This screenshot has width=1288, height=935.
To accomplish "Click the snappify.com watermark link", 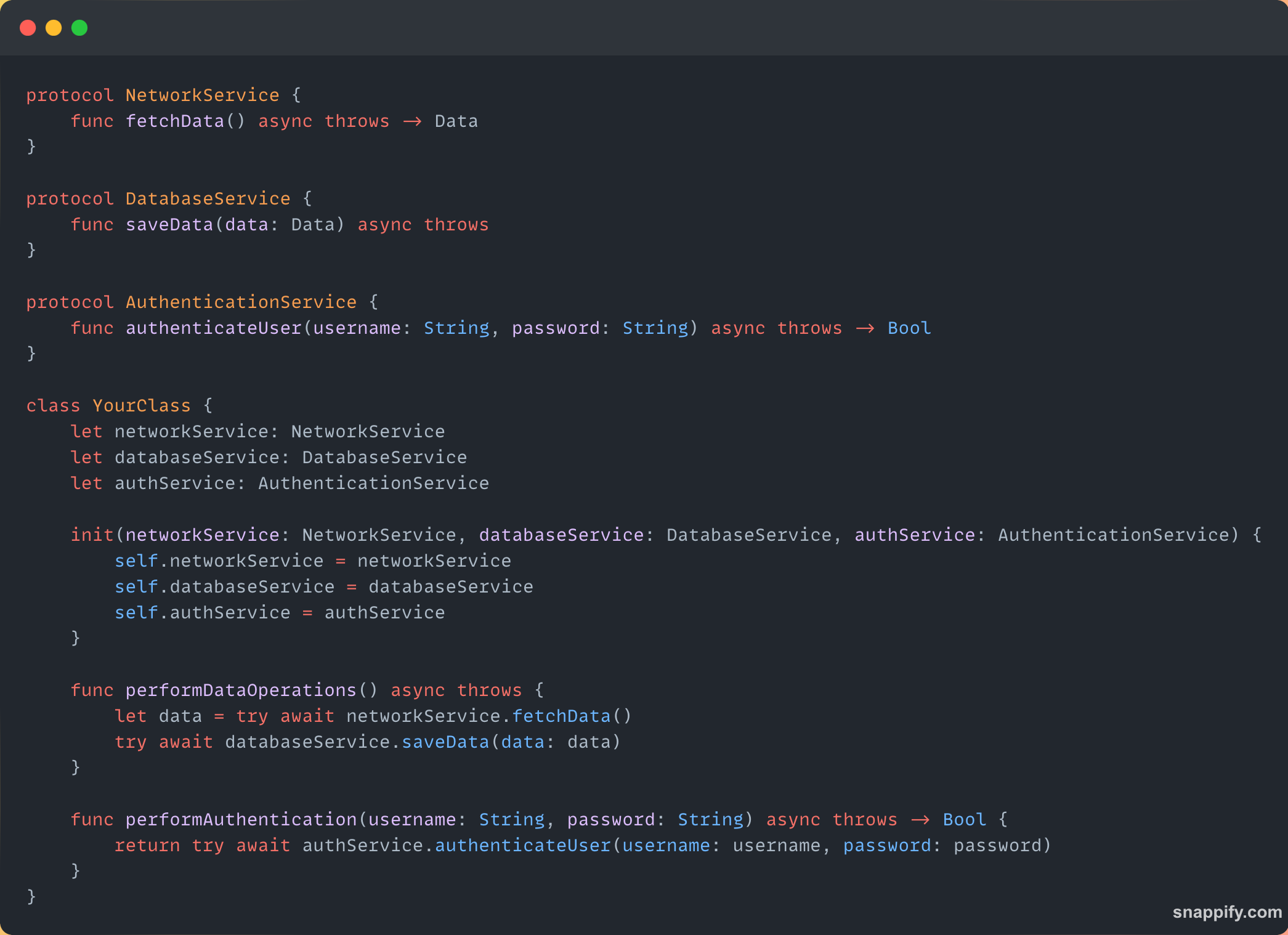I will coord(1226,912).
